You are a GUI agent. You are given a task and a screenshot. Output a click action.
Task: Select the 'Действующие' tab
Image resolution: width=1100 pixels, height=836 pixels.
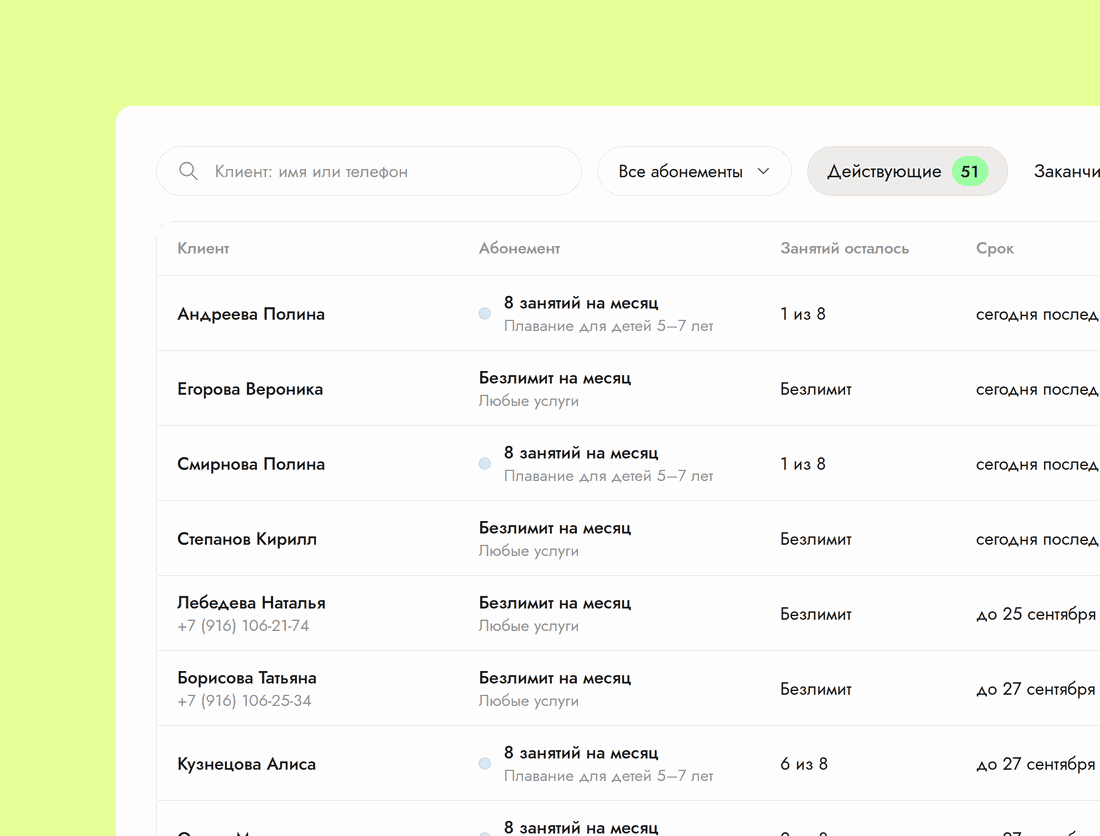[907, 171]
